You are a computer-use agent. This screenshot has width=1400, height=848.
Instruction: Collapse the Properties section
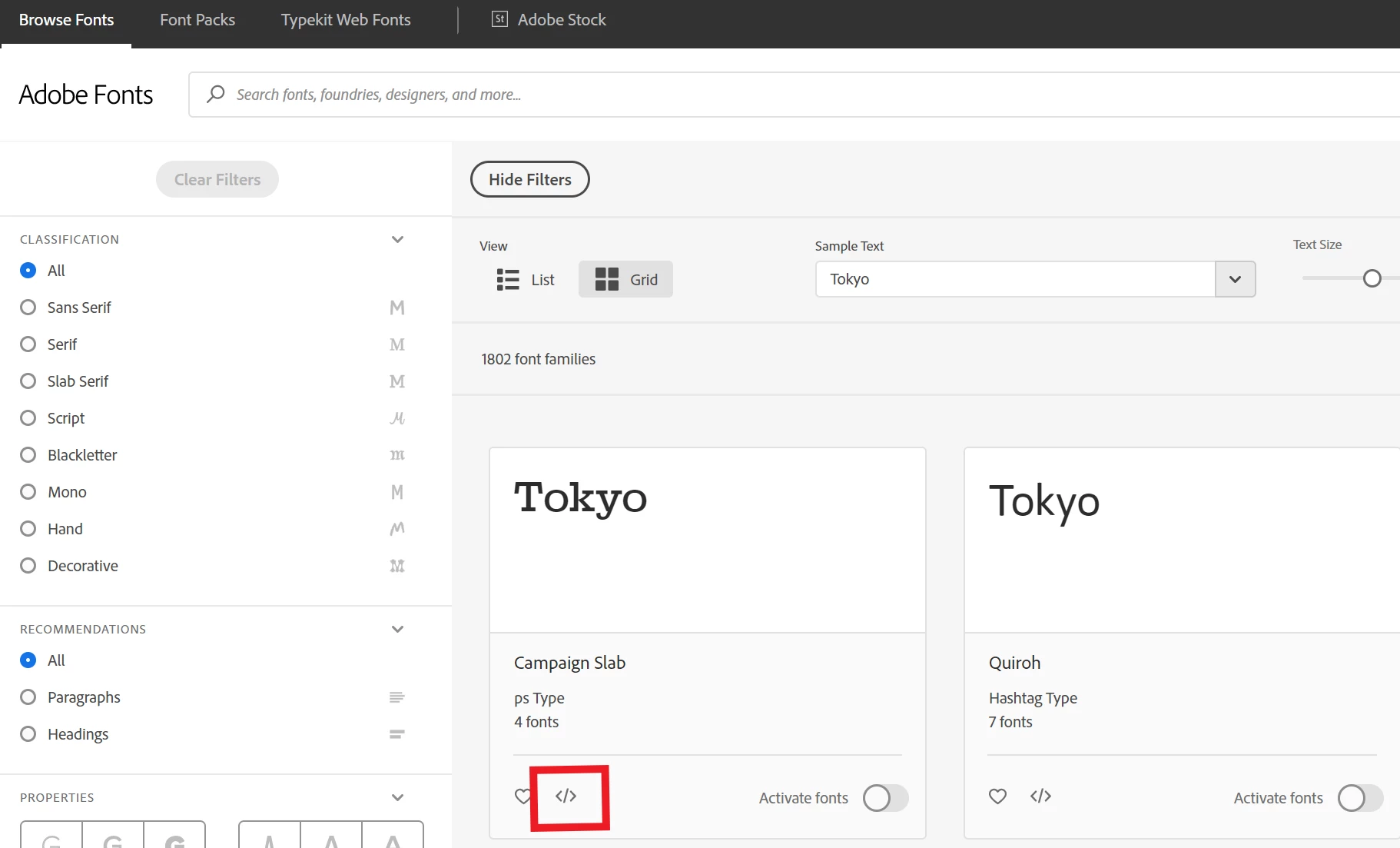[x=397, y=798]
